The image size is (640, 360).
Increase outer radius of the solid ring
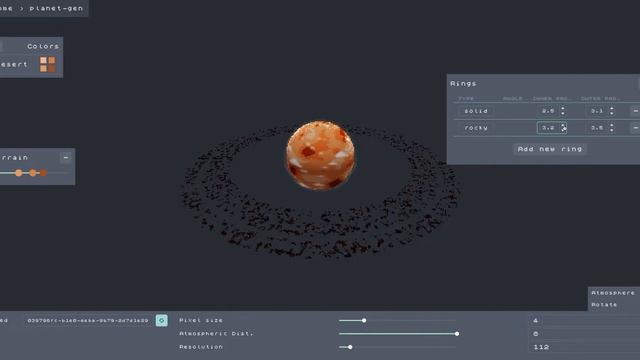coord(611,109)
